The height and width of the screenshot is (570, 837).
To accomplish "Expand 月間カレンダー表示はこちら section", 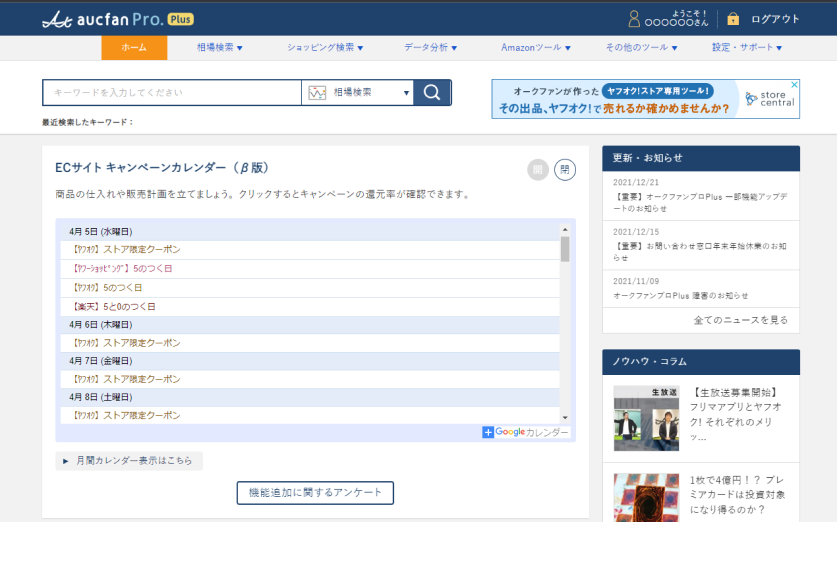I will coord(129,461).
